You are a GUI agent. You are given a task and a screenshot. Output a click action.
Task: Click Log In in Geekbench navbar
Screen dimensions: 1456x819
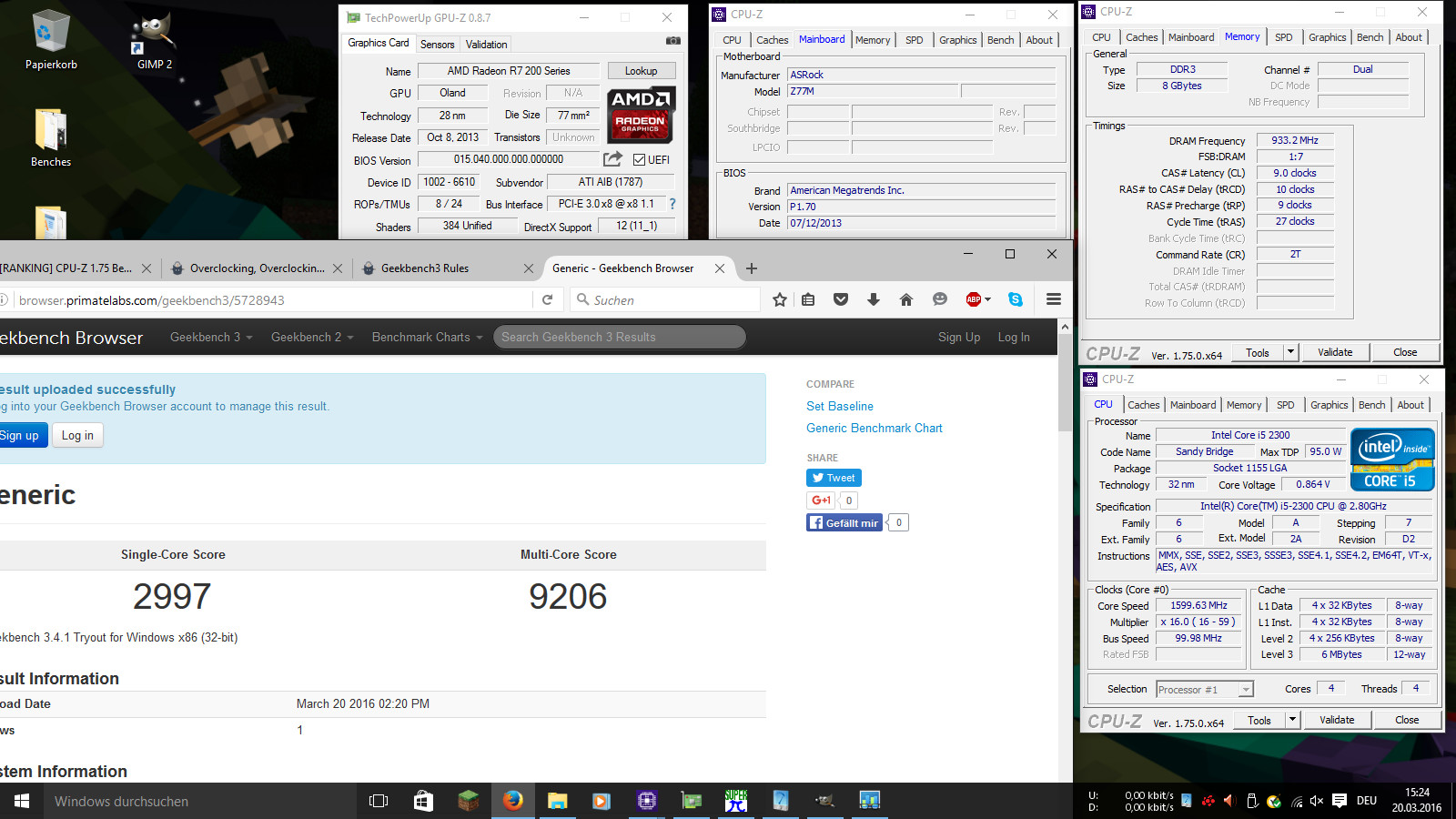click(x=1014, y=337)
